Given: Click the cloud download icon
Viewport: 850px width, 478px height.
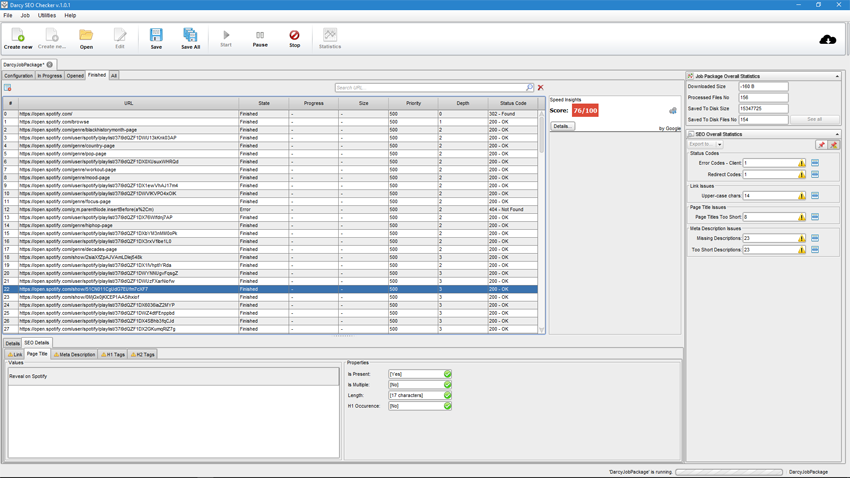Looking at the screenshot, I should [x=827, y=40].
